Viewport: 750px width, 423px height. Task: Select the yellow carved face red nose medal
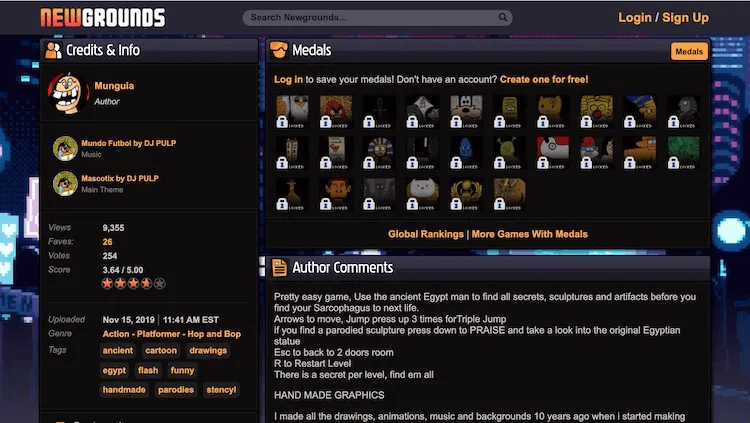click(x=596, y=111)
